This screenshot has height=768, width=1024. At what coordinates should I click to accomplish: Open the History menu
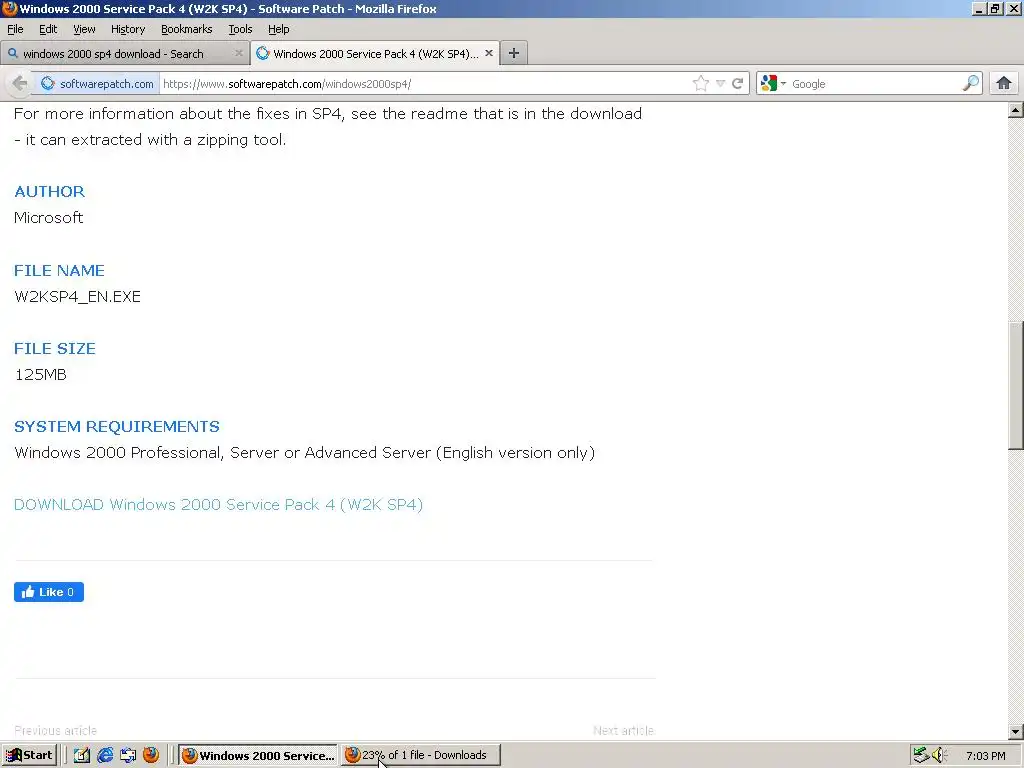(128, 29)
